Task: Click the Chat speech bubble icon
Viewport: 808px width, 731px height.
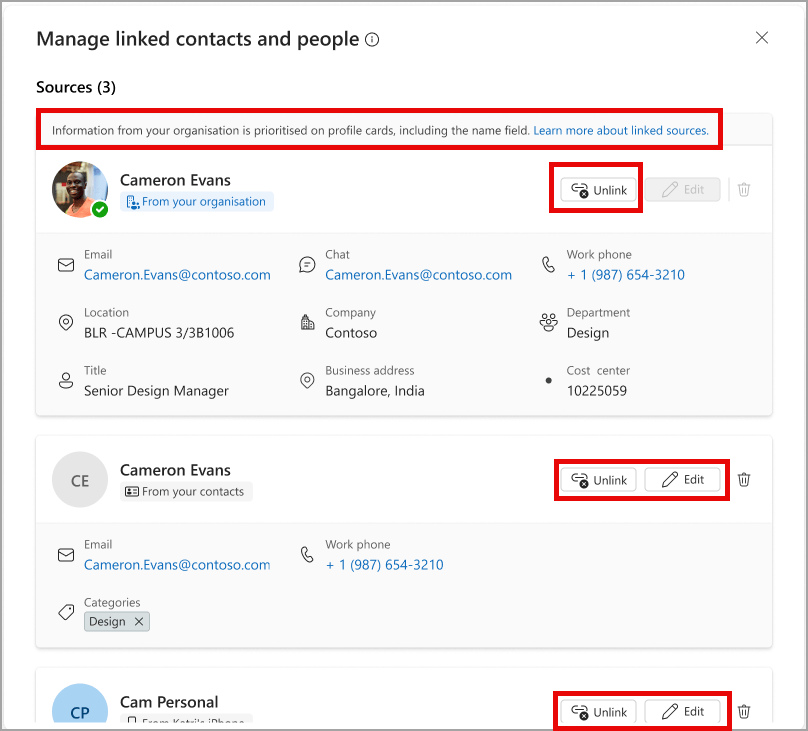Action: pos(307,264)
